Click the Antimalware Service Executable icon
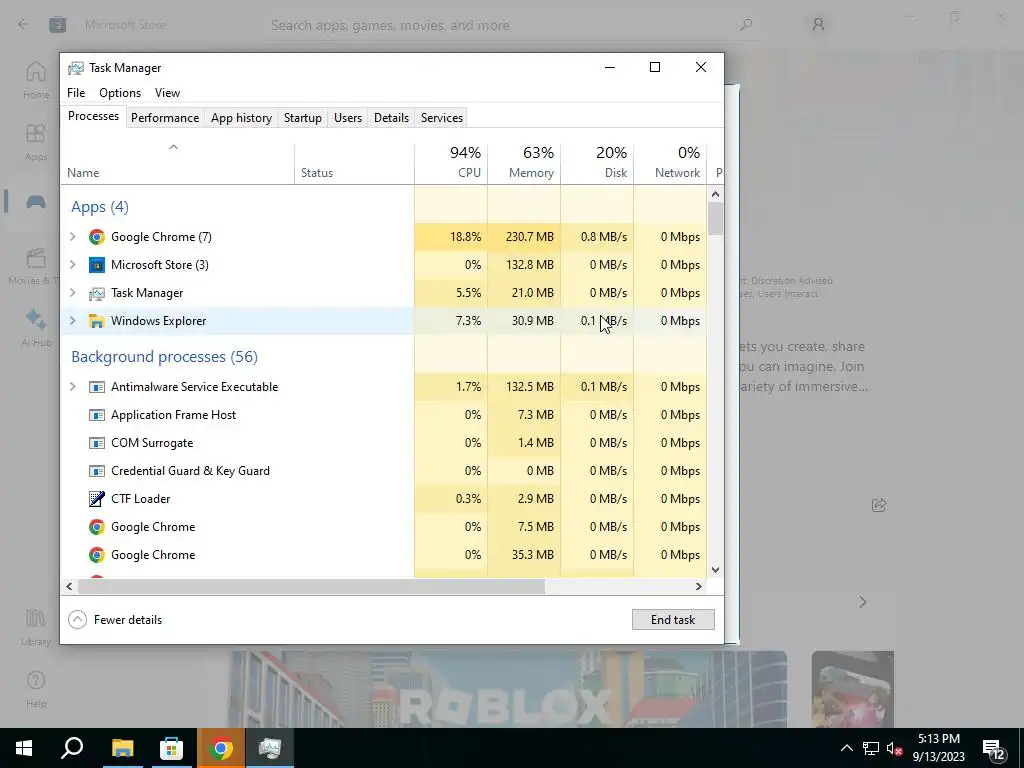 pyautogui.click(x=97, y=387)
